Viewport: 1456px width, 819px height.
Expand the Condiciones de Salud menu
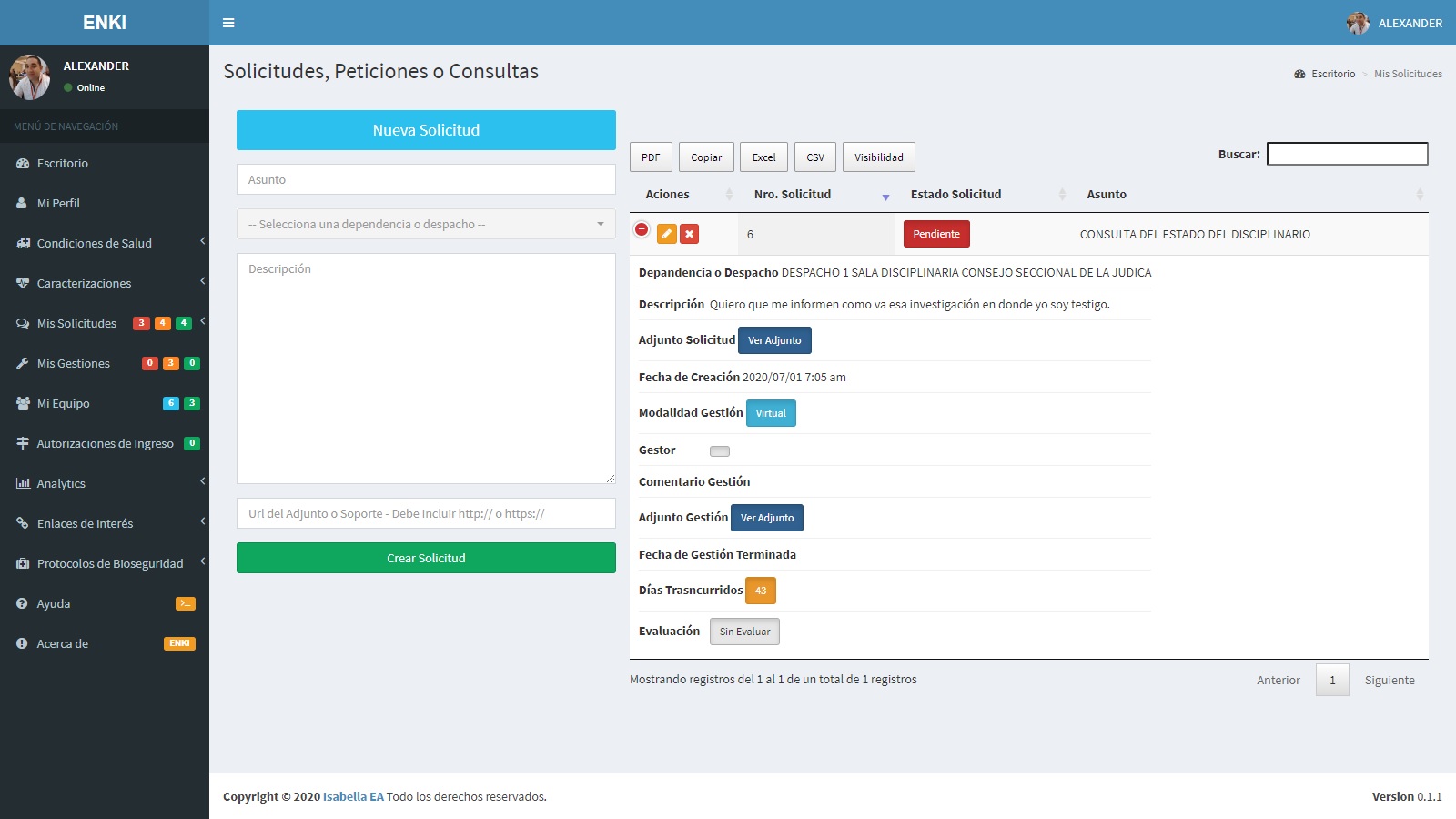click(x=95, y=244)
